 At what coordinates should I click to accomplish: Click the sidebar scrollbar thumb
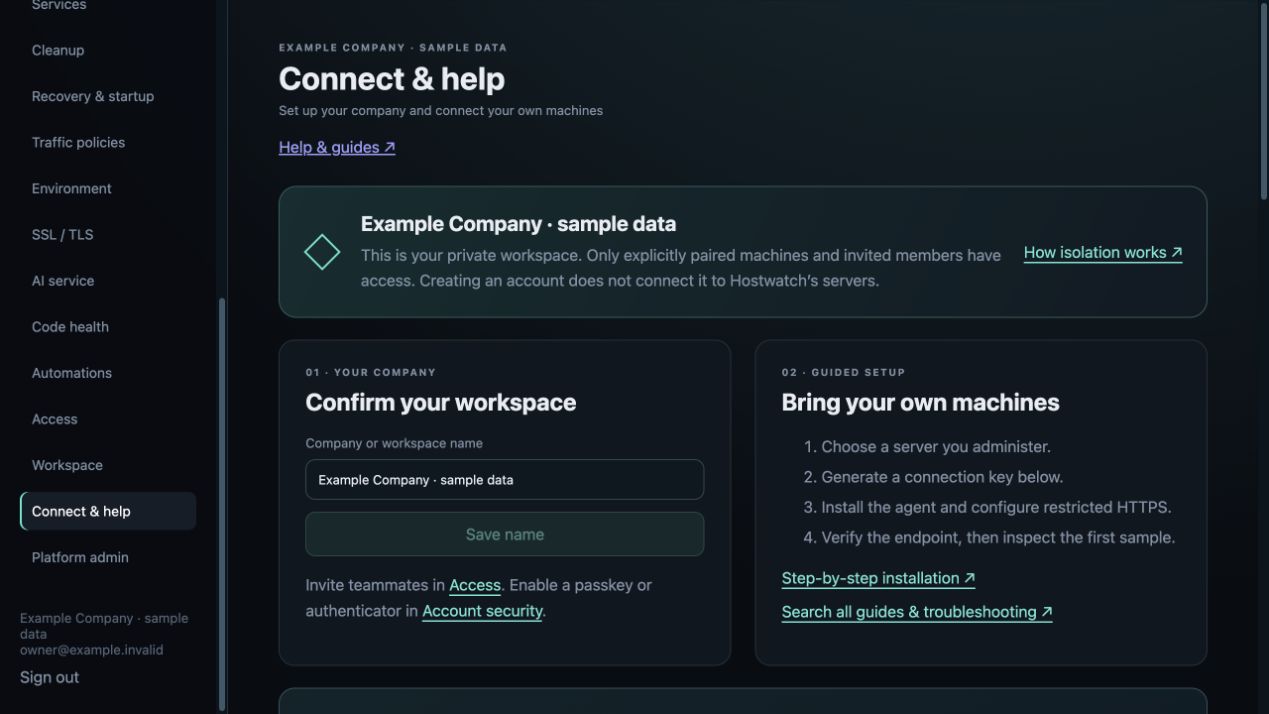pos(222,503)
